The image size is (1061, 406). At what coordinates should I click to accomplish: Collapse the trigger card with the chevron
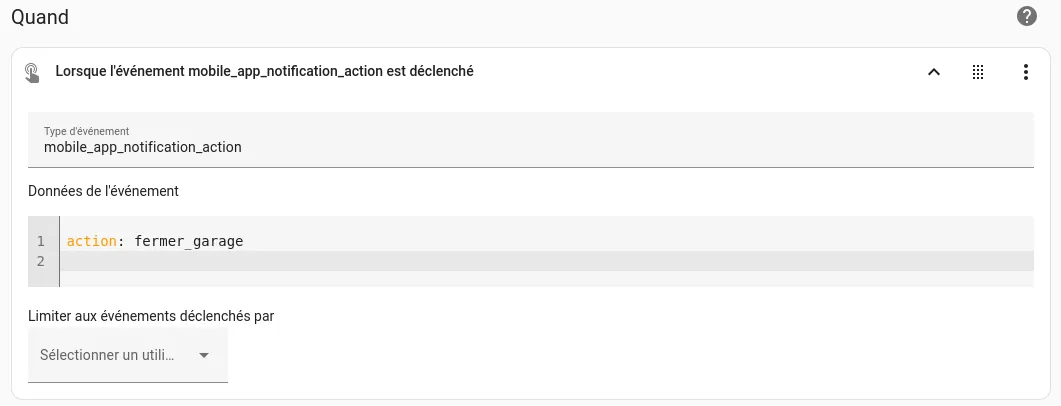point(934,72)
